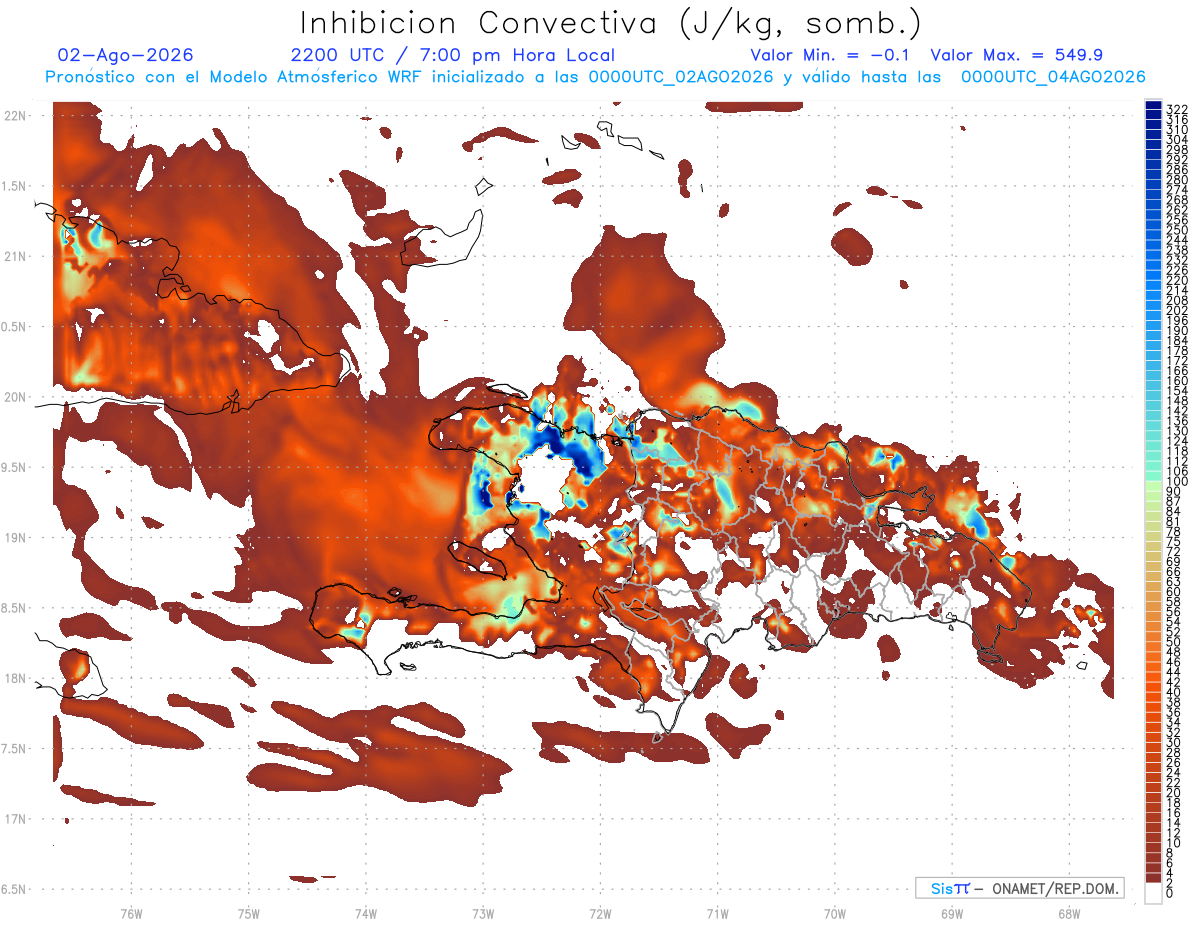Pick the white 0 swatch at the colorbar's base
1200x927 pixels.
tap(1153, 895)
